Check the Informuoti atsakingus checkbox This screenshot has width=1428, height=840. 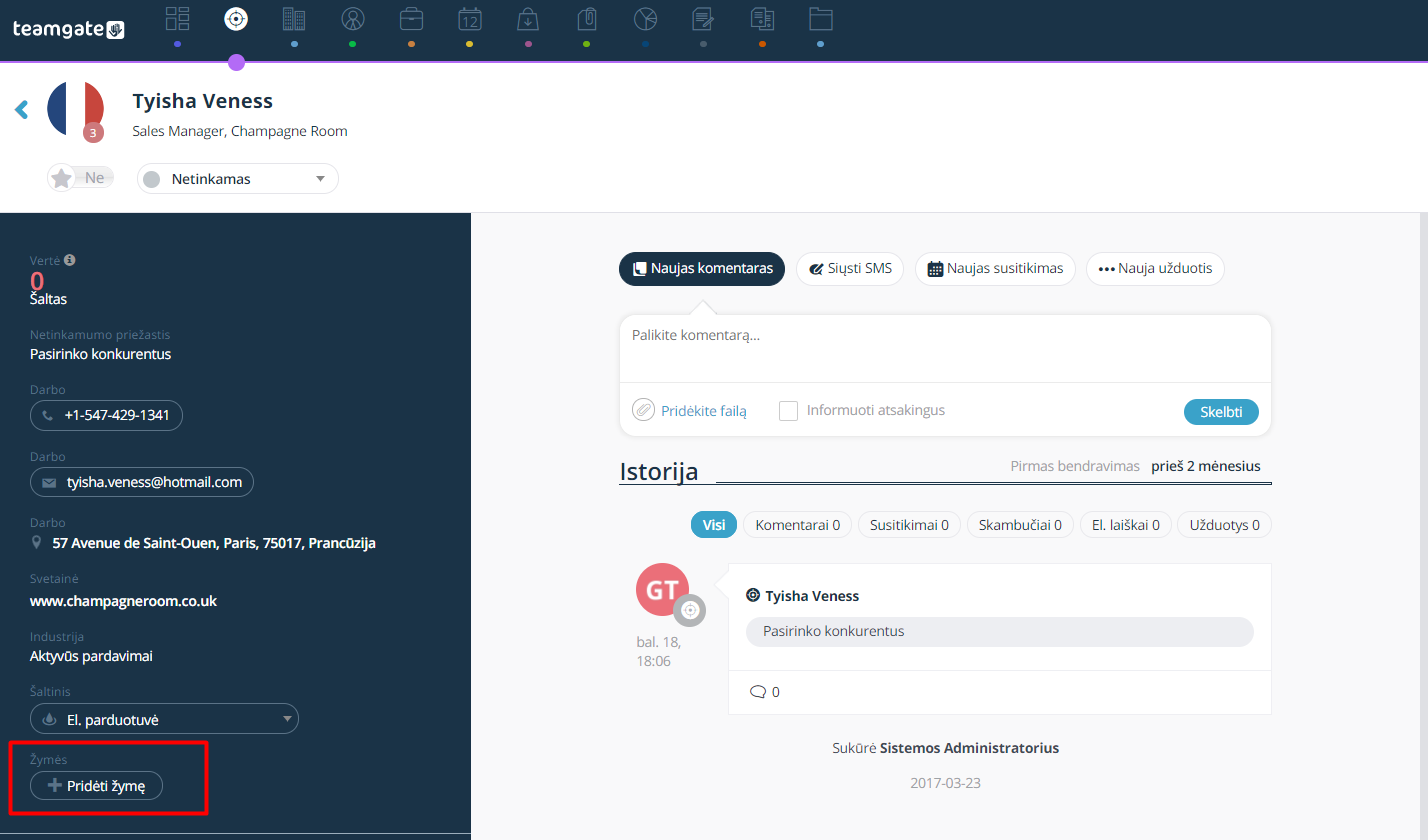pos(789,410)
